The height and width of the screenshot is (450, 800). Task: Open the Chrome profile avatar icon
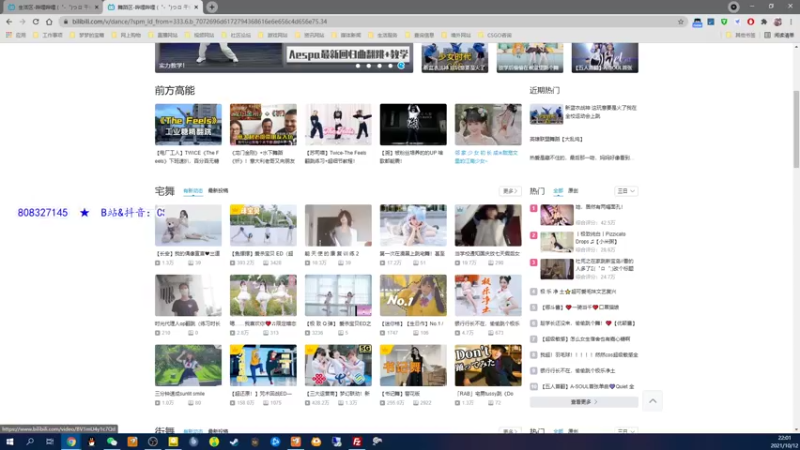click(x=778, y=22)
